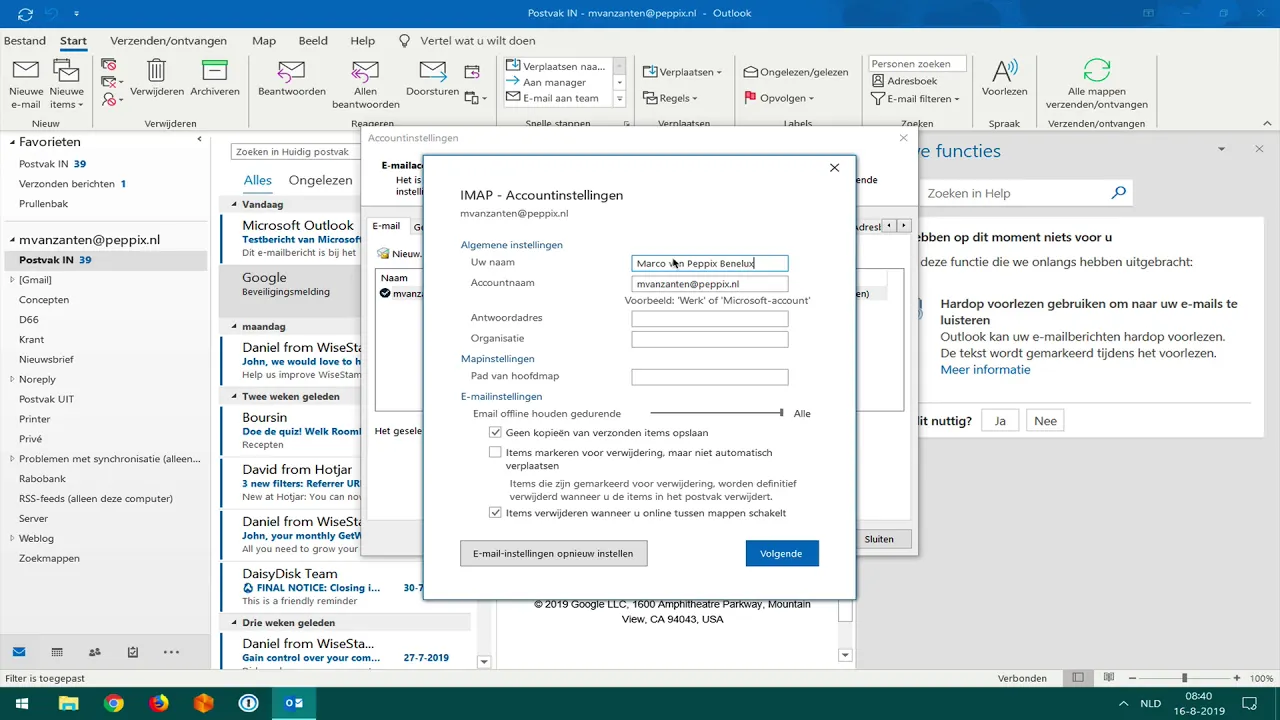Open more navigation options (three dots)
1280x720 pixels.
(171, 652)
